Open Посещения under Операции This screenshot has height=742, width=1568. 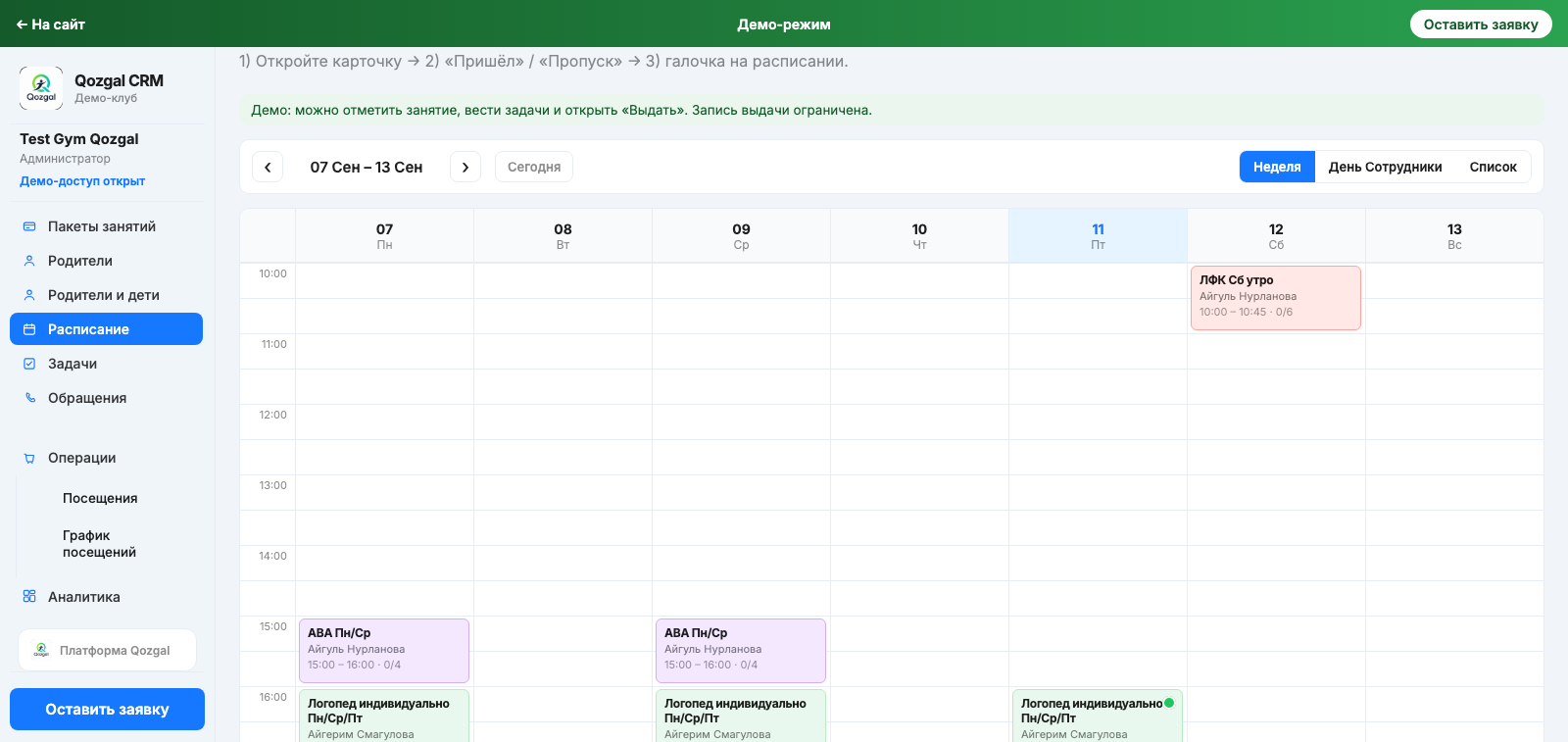click(100, 498)
